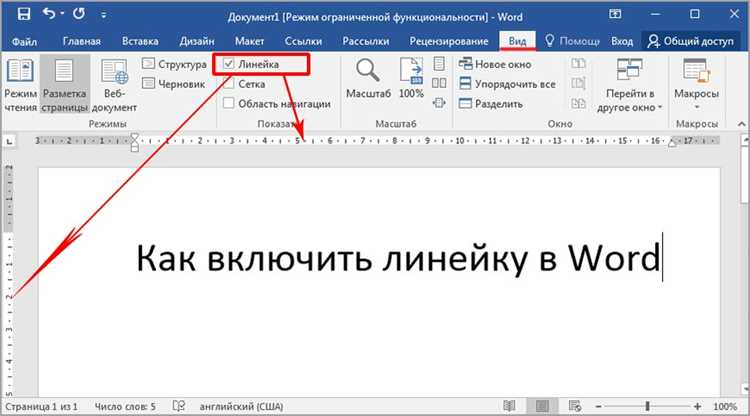Open the Файл tab
The height and width of the screenshot is (416, 750).
point(24,42)
